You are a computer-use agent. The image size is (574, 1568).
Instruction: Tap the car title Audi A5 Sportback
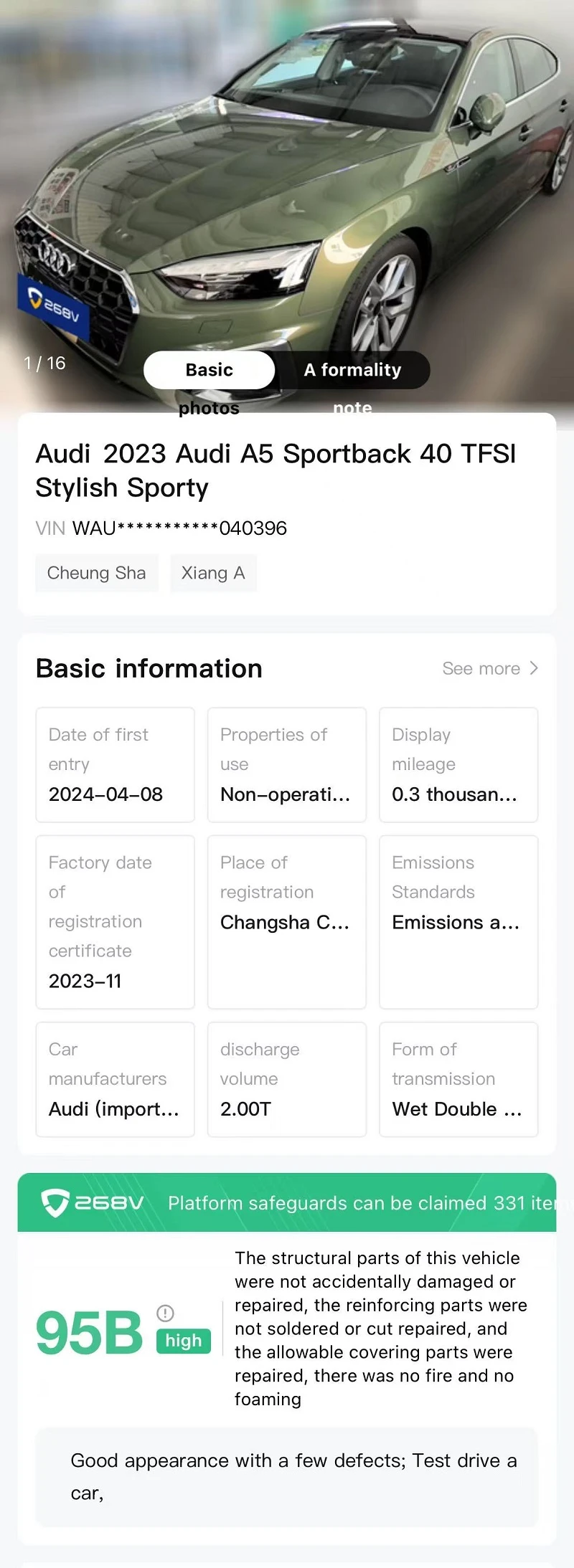276,470
